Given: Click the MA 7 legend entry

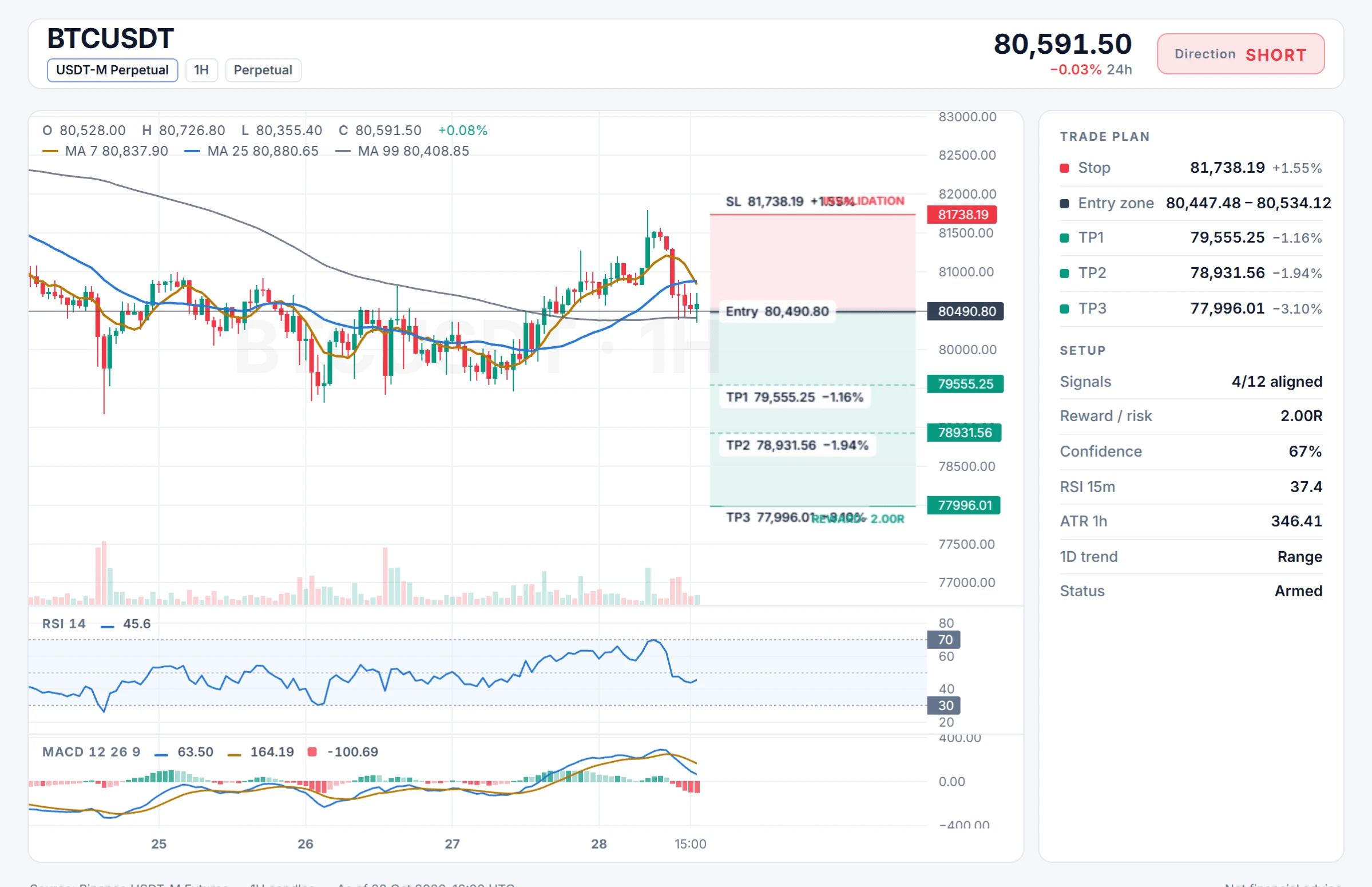Looking at the screenshot, I should (x=105, y=151).
